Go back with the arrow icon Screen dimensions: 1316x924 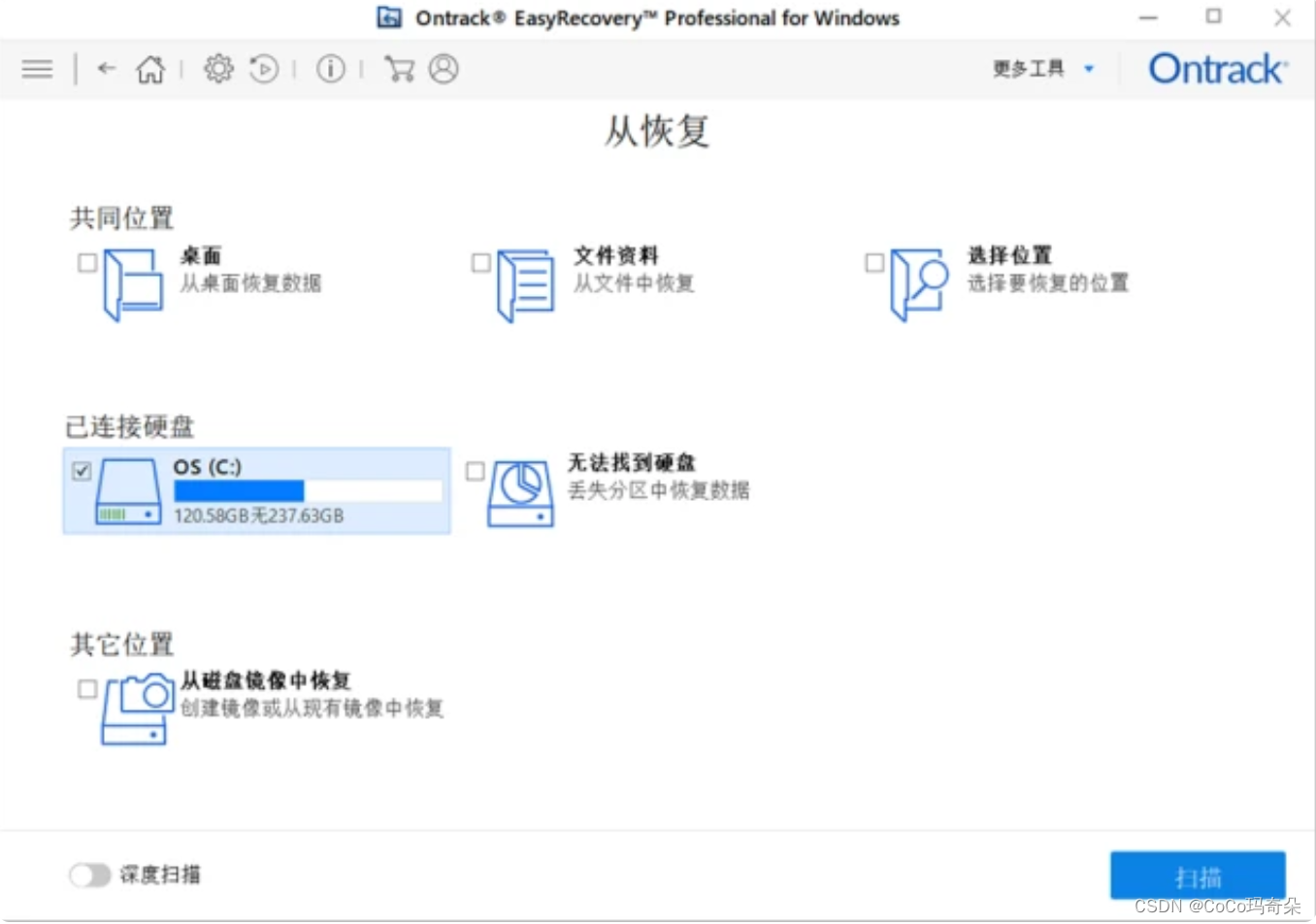107,68
